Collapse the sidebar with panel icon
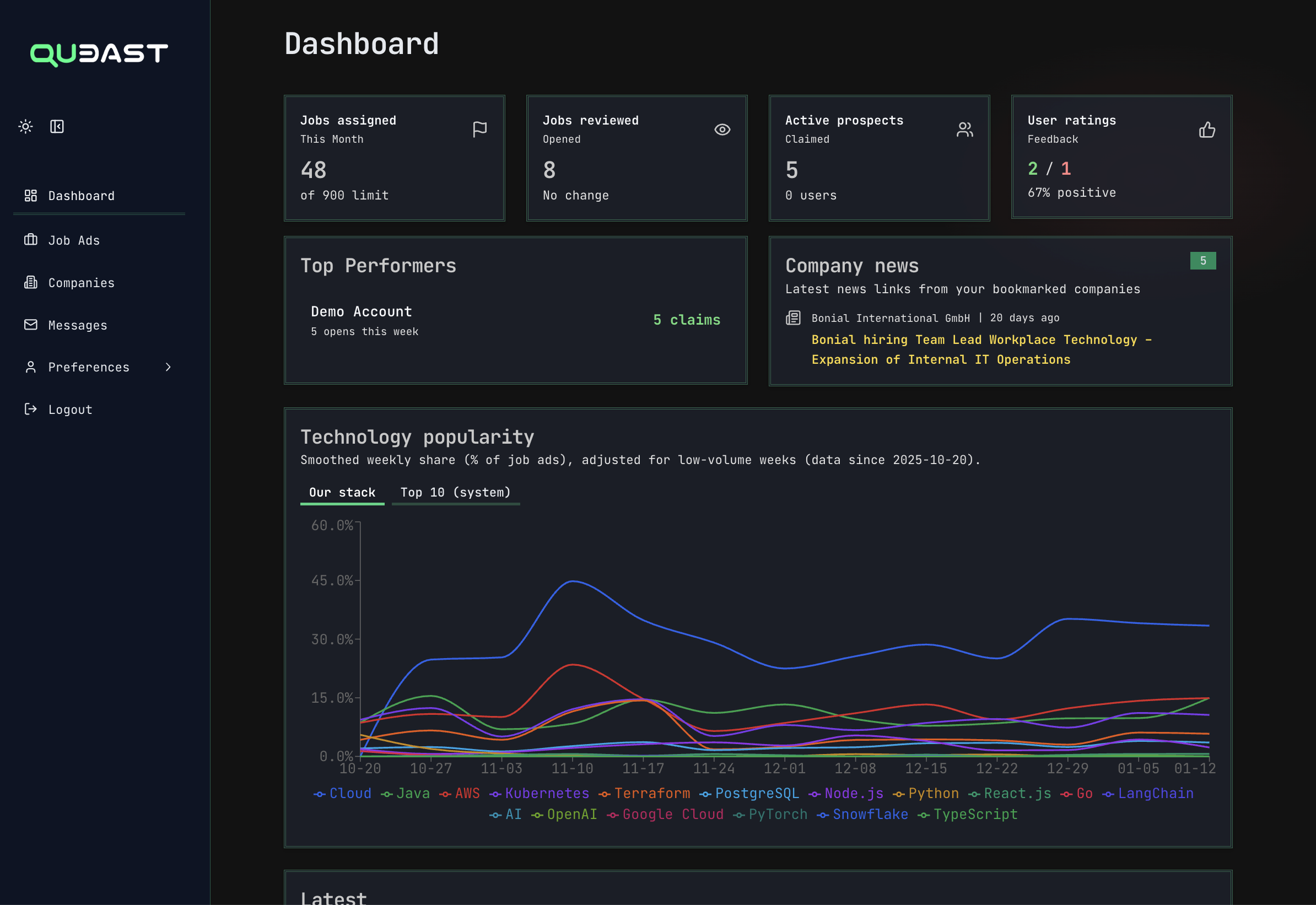The image size is (1316, 905). [57, 126]
